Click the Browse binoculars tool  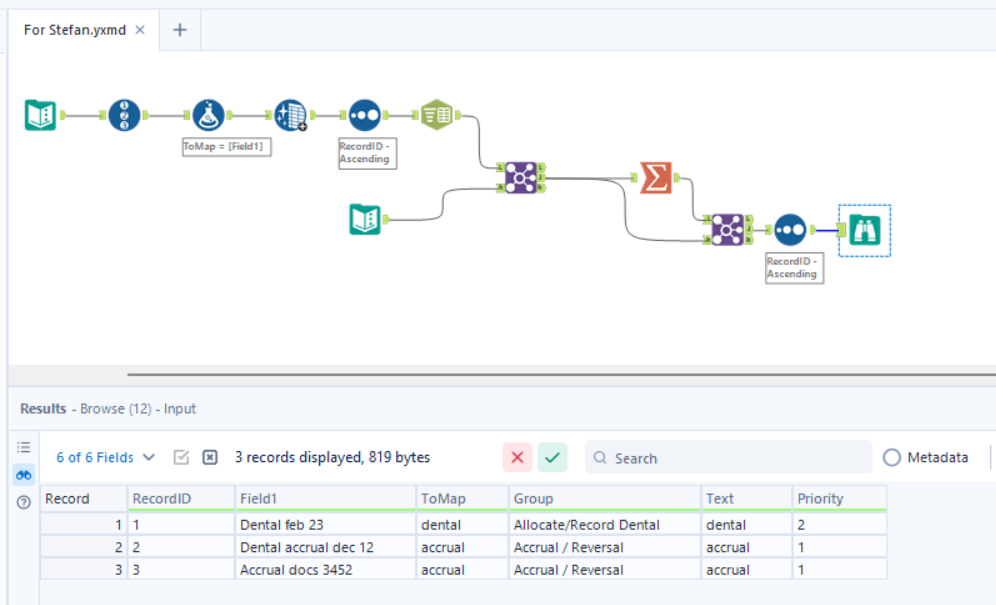tap(865, 230)
